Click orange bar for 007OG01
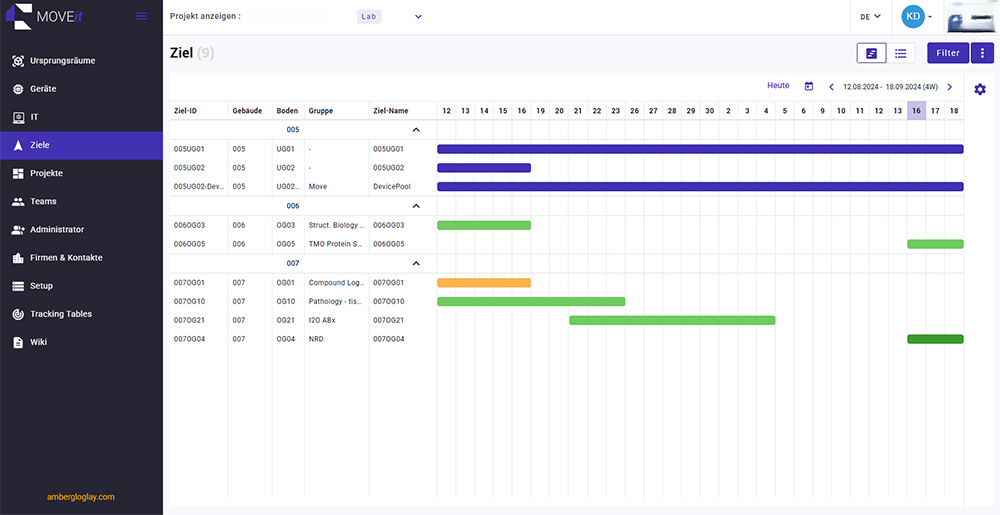1000x515 pixels. point(484,282)
